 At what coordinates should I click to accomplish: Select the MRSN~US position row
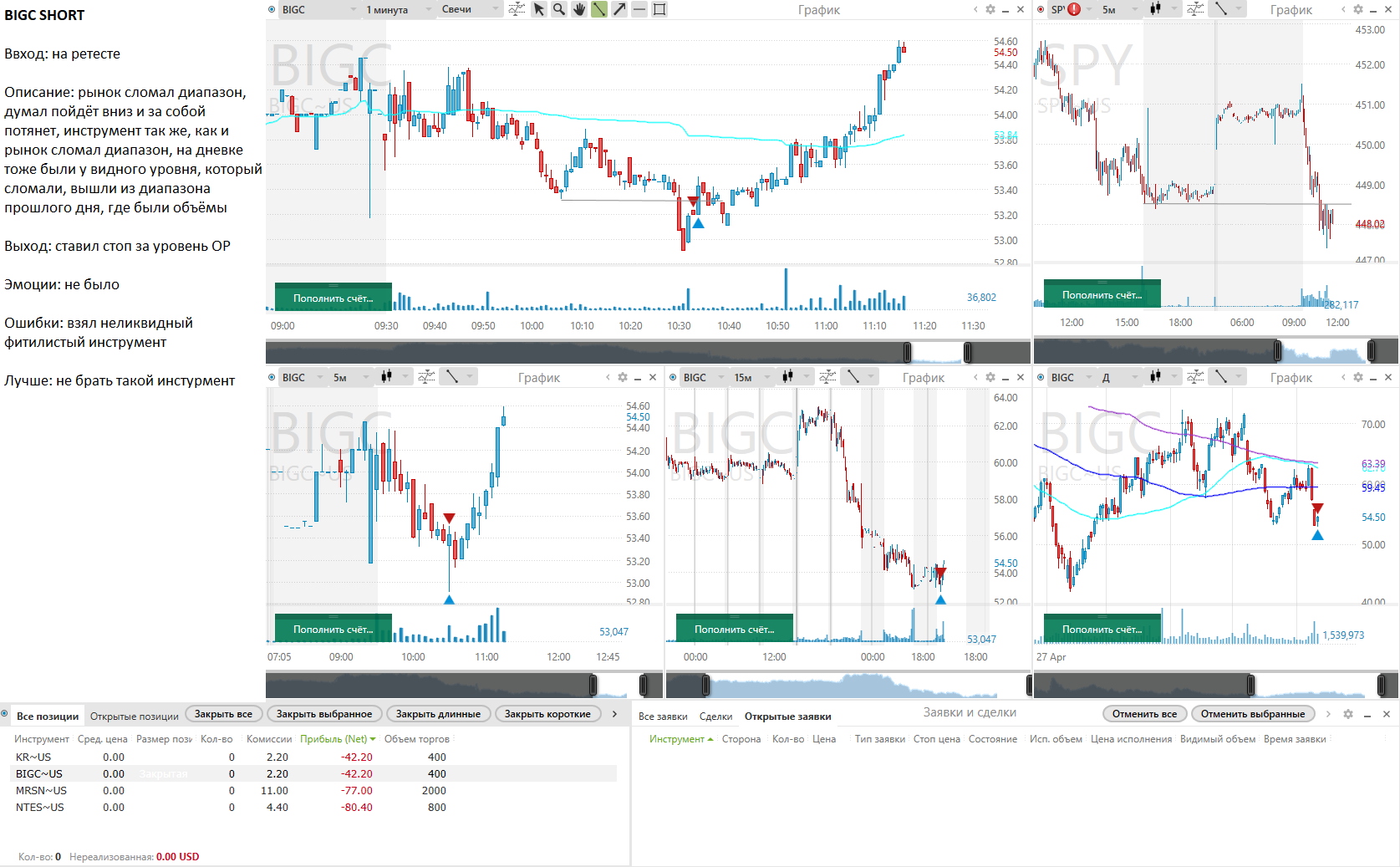(315, 790)
